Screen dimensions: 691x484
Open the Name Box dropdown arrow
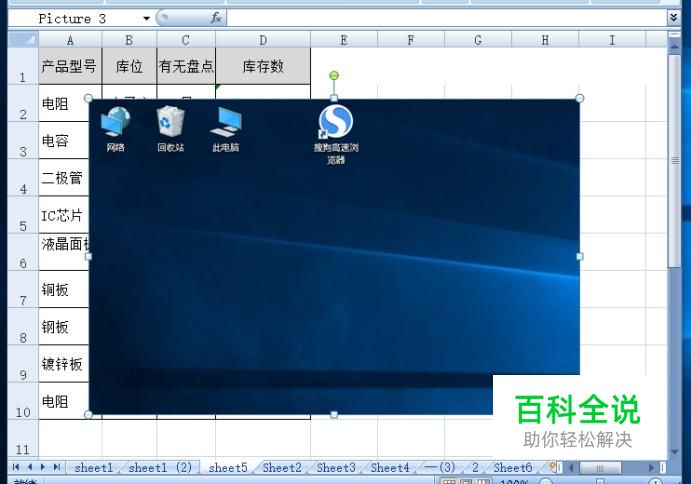click(x=146, y=19)
